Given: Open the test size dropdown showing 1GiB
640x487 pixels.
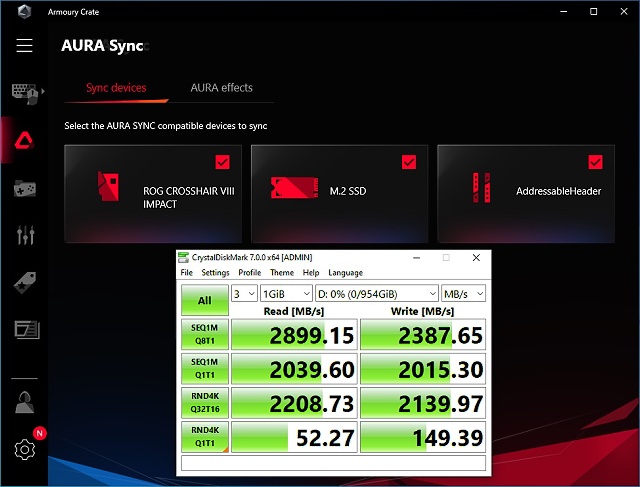Looking at the screenshot, I should (x=287, y=294).
